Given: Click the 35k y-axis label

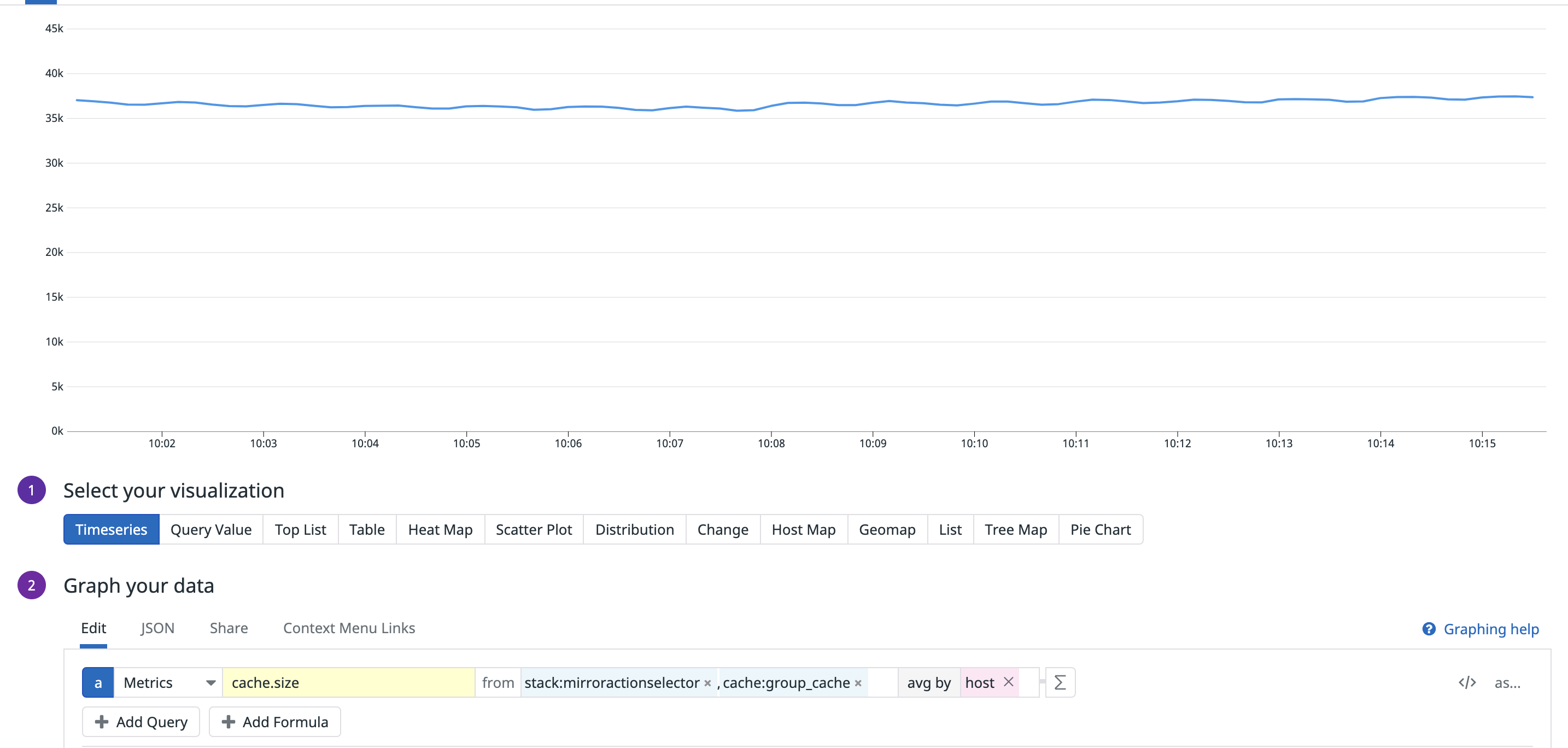Looking at the screenshot, I should point(54,118).
